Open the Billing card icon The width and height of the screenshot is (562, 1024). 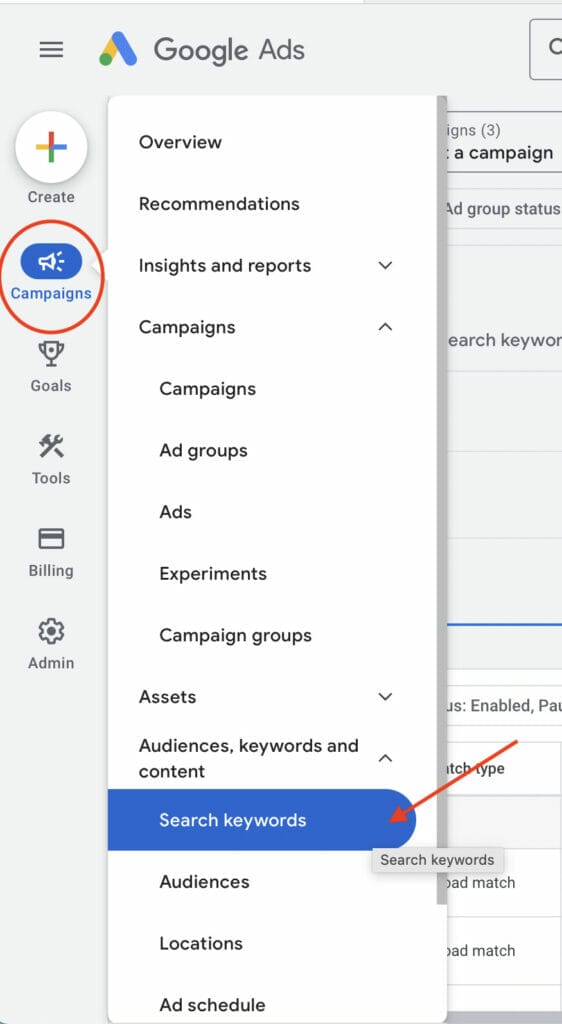click(51, 539)
